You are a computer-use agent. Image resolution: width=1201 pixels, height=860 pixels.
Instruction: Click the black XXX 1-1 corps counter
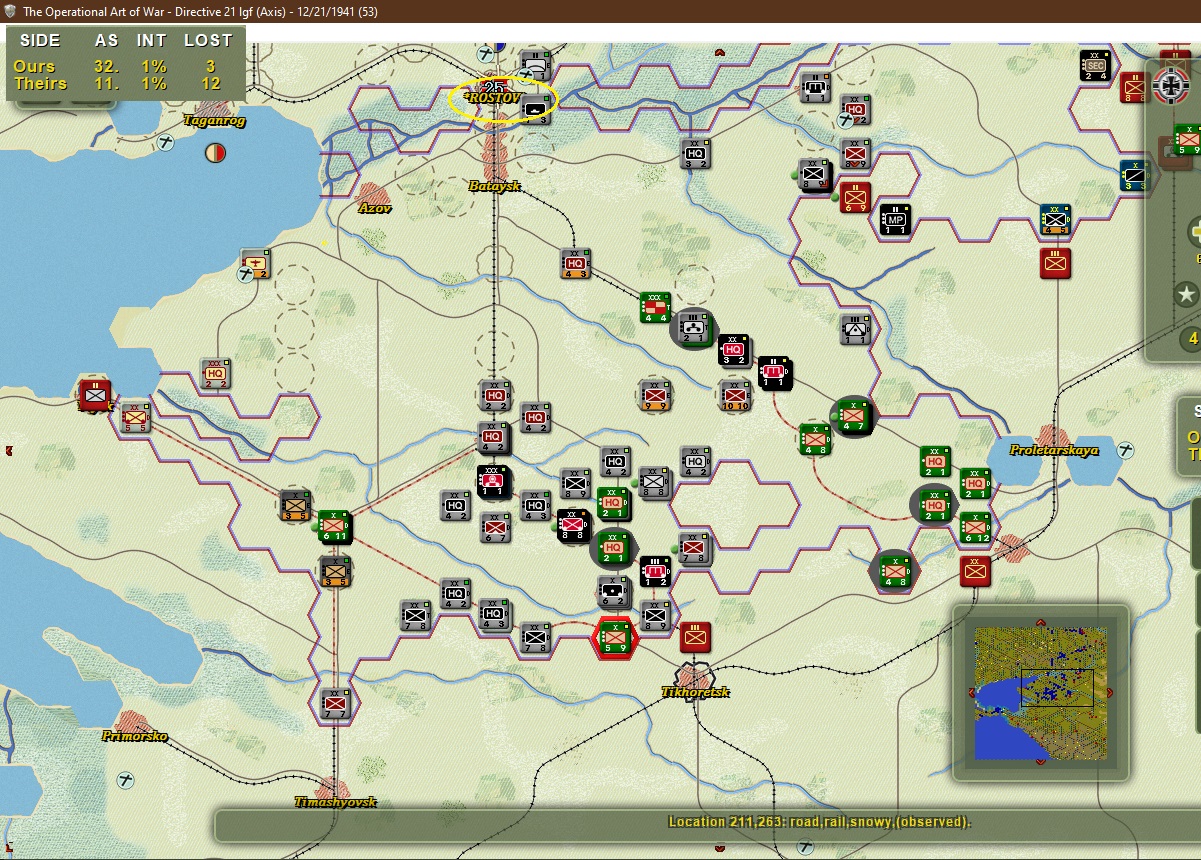[493, 481]
